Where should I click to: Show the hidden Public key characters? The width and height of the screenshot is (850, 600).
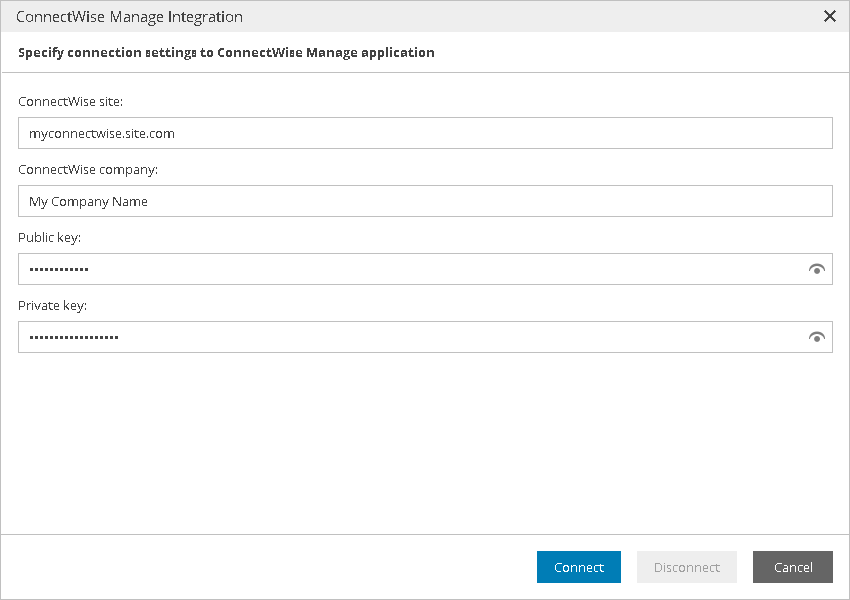(817, 269)
